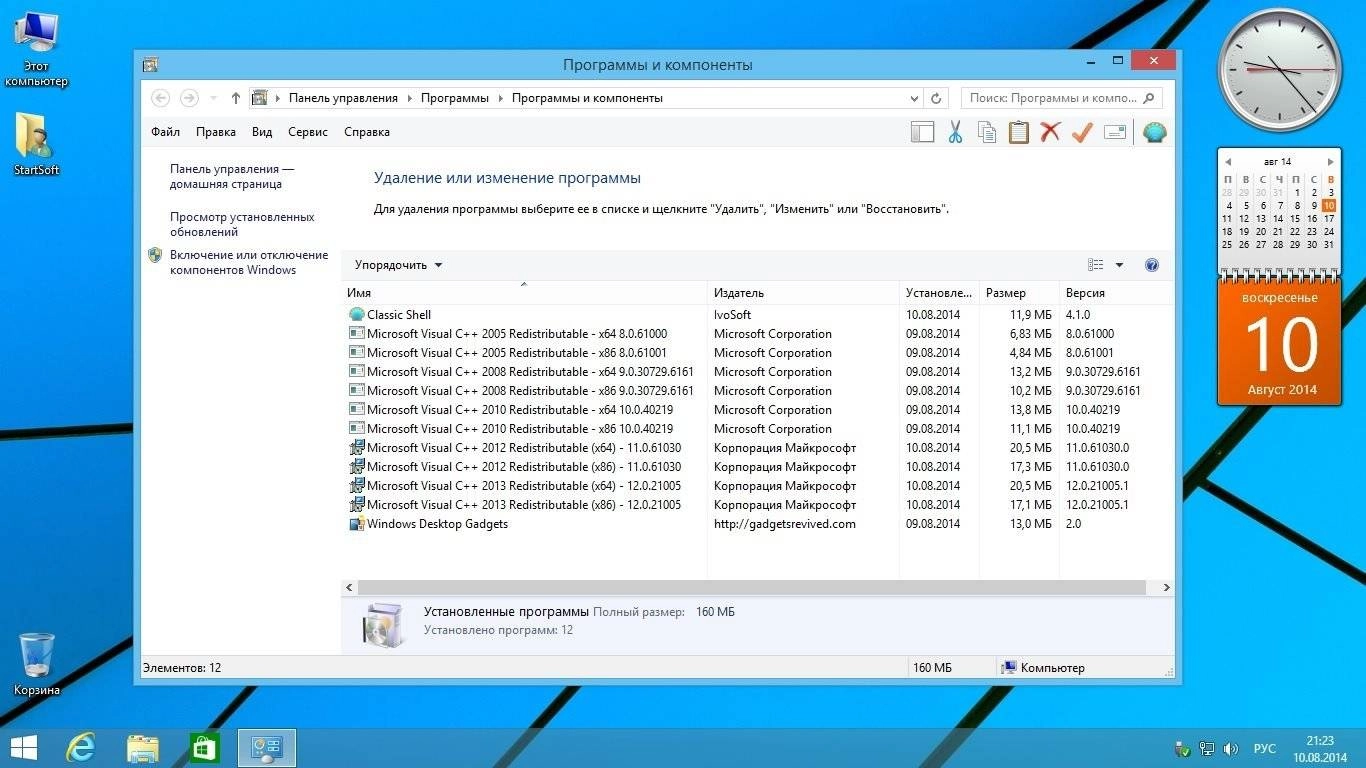Select Visual C++ 2013 (x86) 12.0.21005 row
This screenshot has height=768, width=1366.
(x=757, y=505)
